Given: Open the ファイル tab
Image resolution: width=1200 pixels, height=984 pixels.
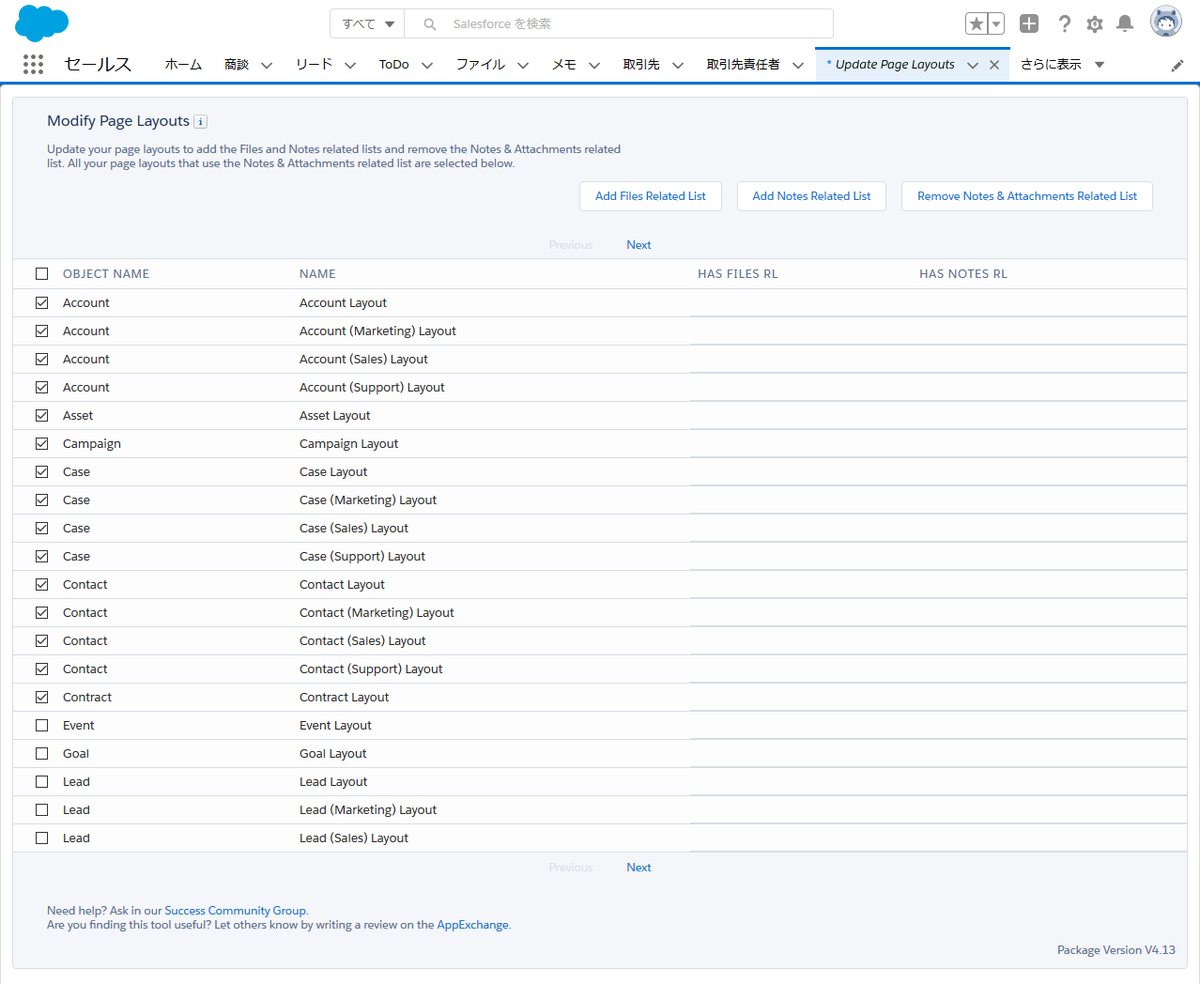Looking at the screenshot, I should (480, 64).
